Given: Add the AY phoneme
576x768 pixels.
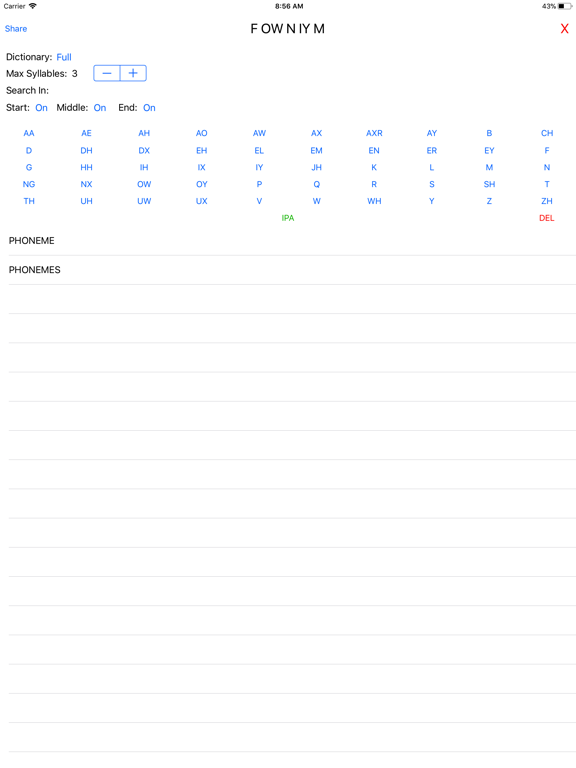Looking at the screenshot, I should coord(432,133).
